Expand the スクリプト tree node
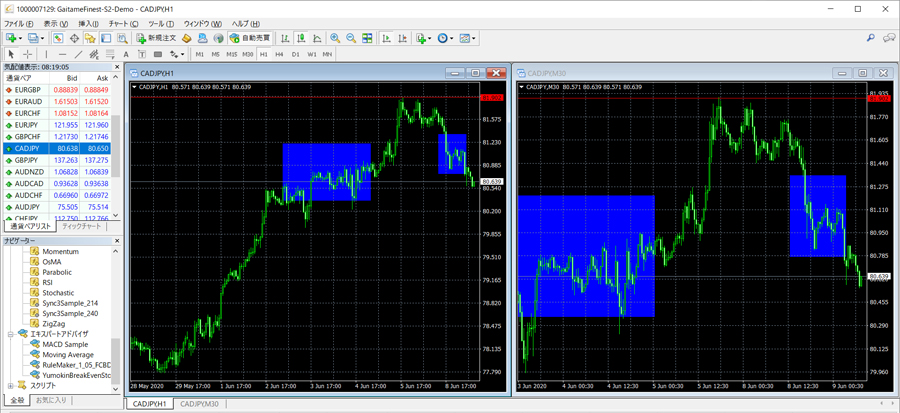900x413 pixels. tap(11, 385)
